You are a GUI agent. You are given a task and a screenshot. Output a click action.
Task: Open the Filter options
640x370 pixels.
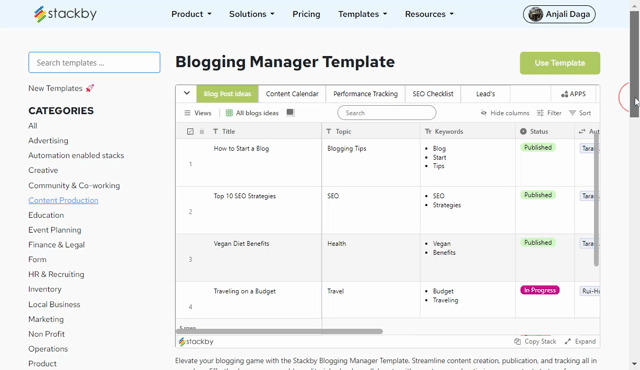tap(549, 113)
